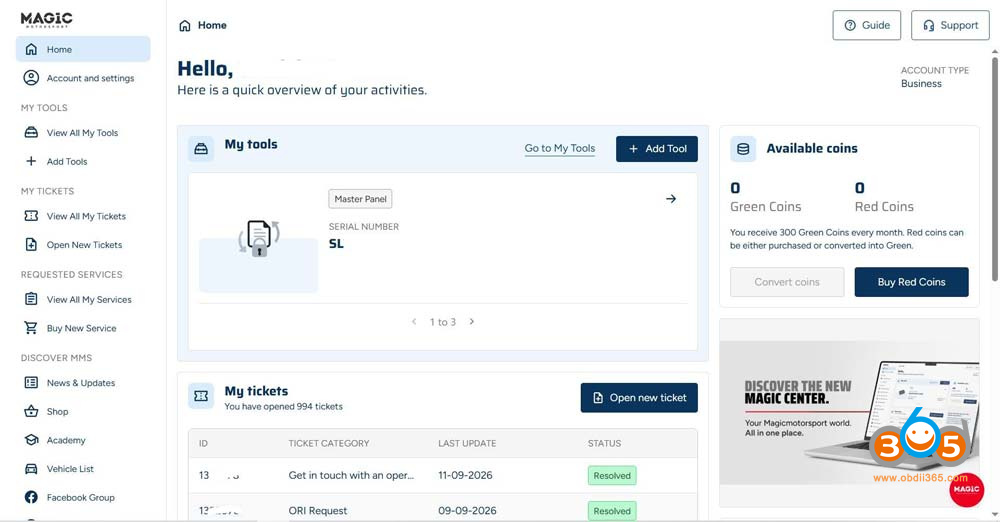Click the '11-09-2026' last update cell
The image size is (1000, 522).
tap(465, 475)
